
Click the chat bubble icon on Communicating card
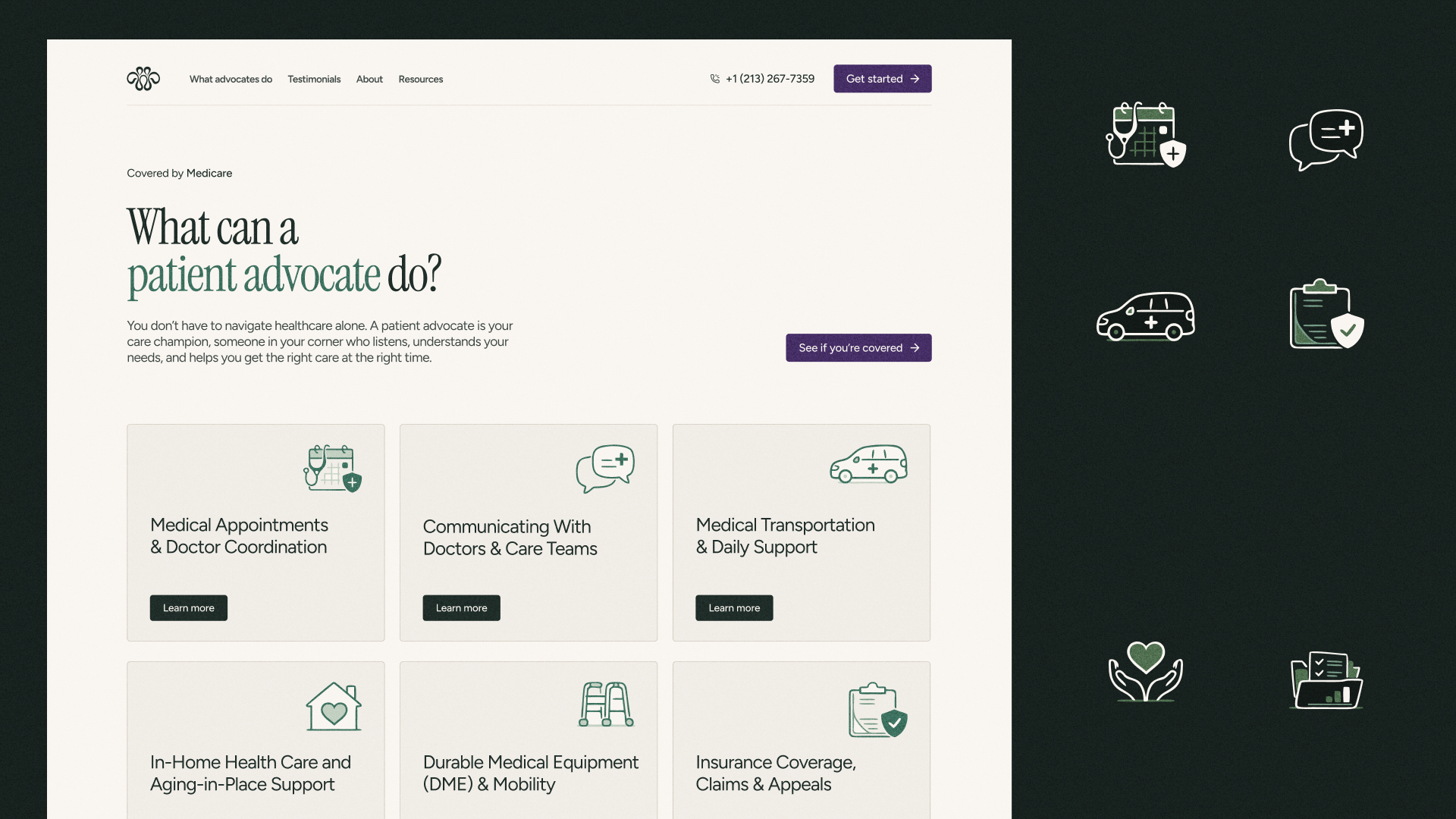point(605,469)
